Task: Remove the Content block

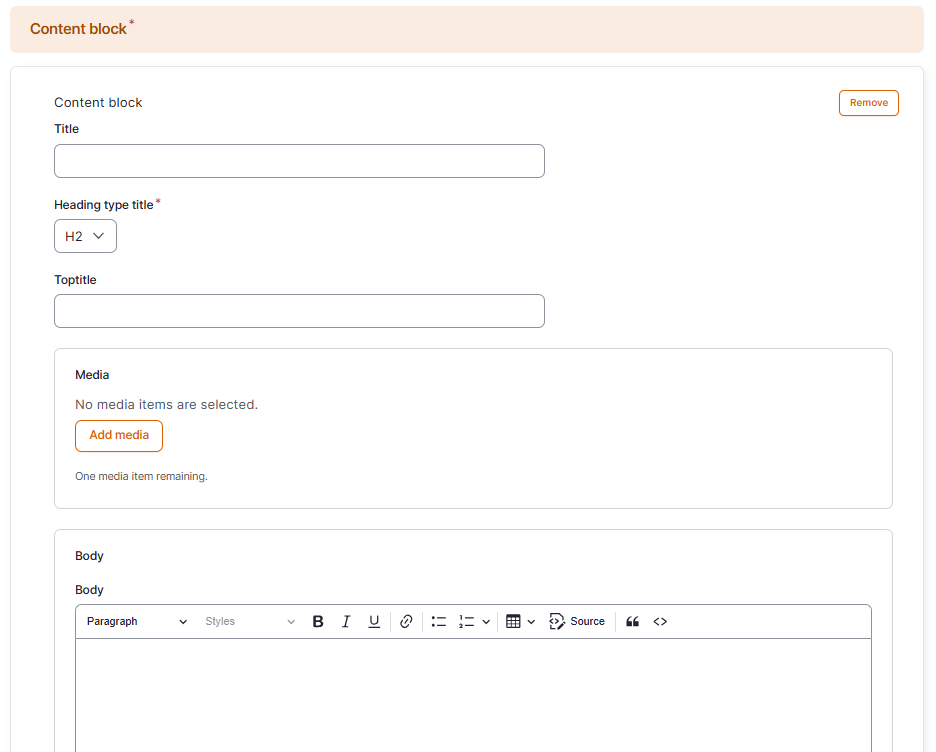Action: point(869,103)
